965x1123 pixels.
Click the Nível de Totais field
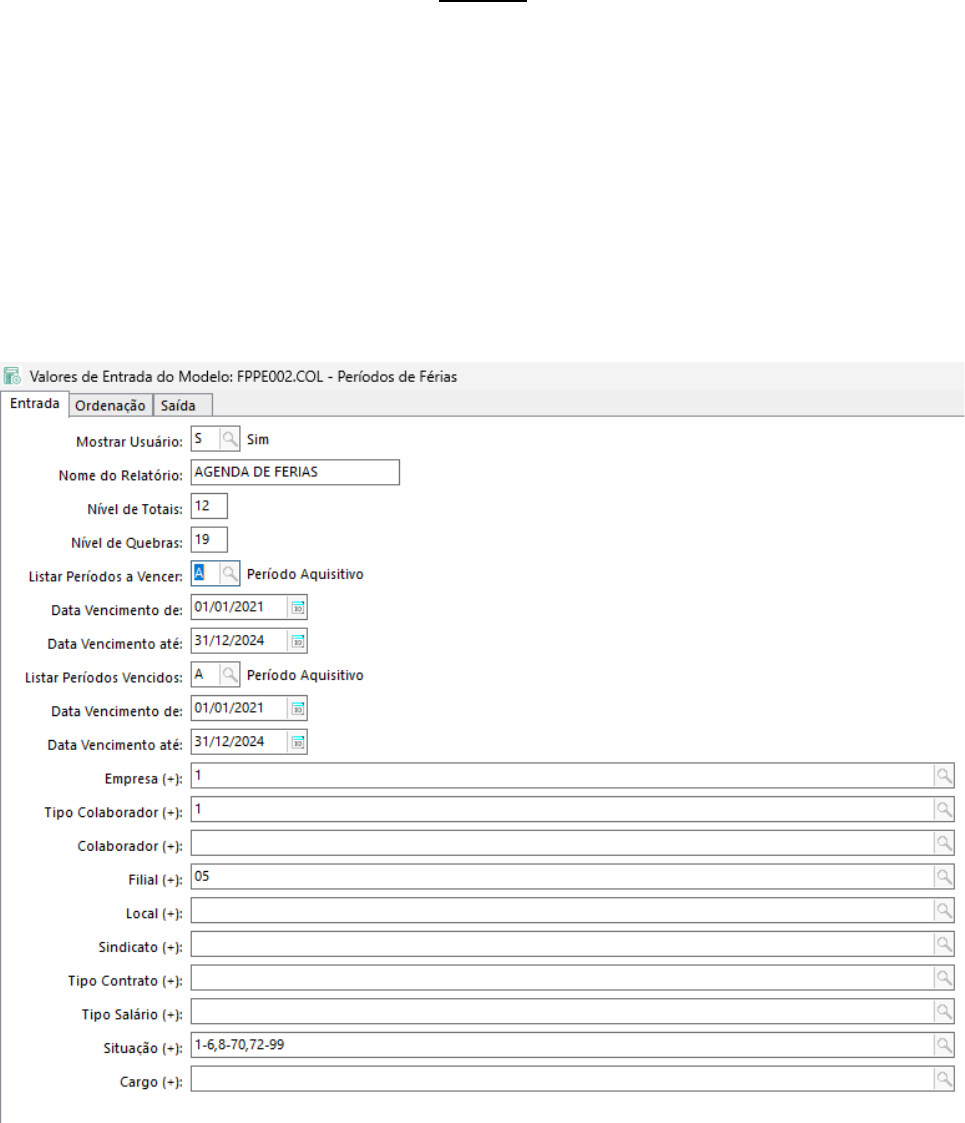click(209, 507)
